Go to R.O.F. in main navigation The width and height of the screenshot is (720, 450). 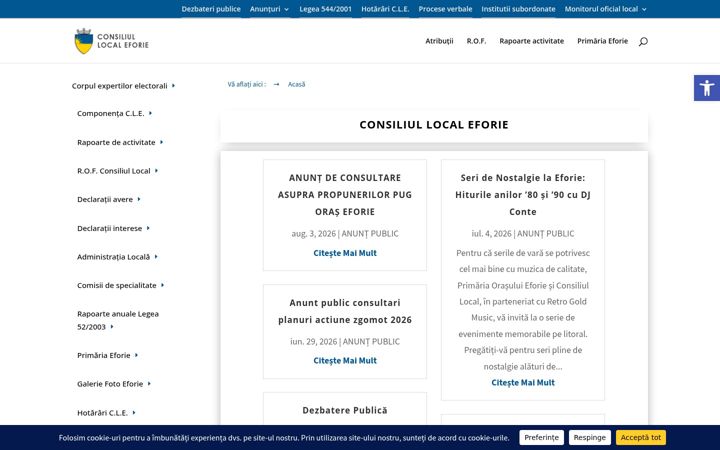[476, 41]
